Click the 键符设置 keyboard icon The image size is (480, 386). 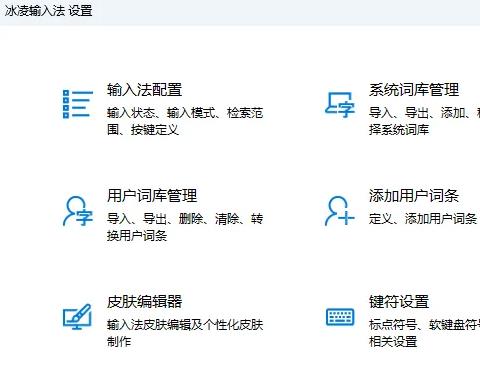point(340,317)
